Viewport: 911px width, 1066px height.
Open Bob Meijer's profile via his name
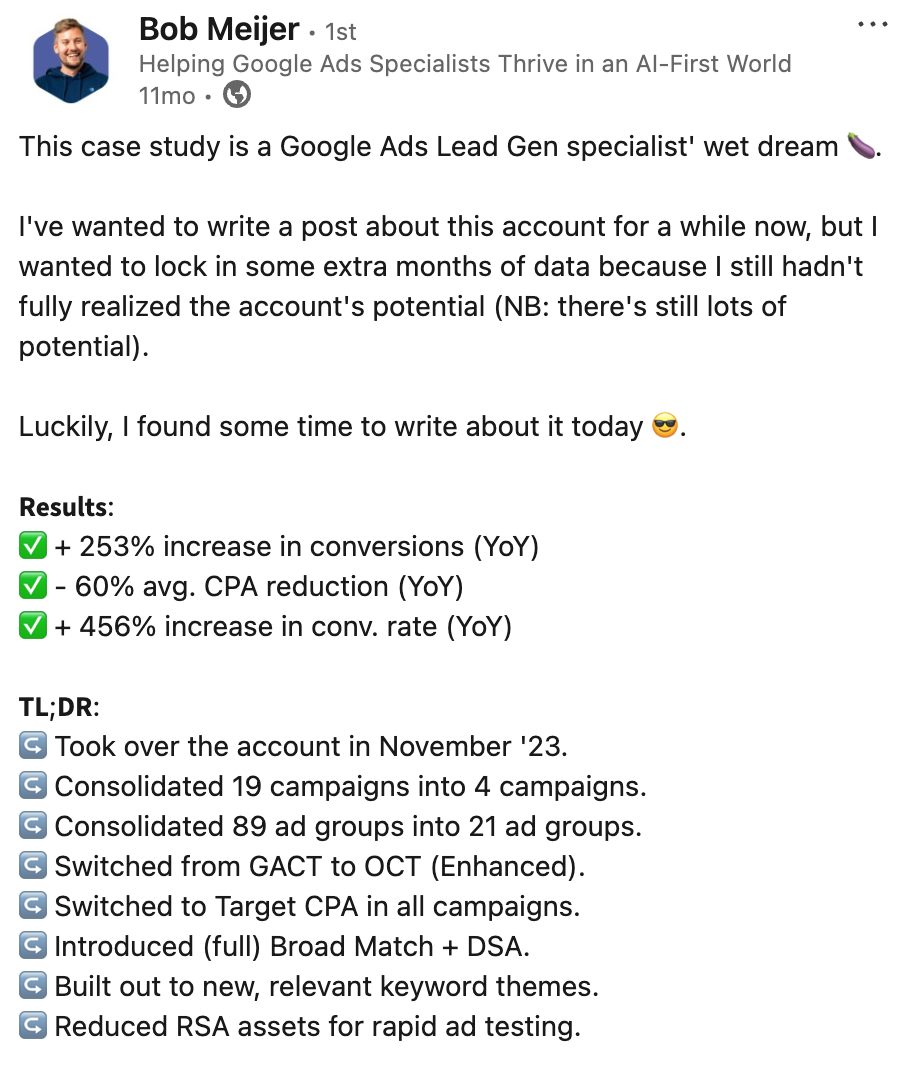click(218, 30)
